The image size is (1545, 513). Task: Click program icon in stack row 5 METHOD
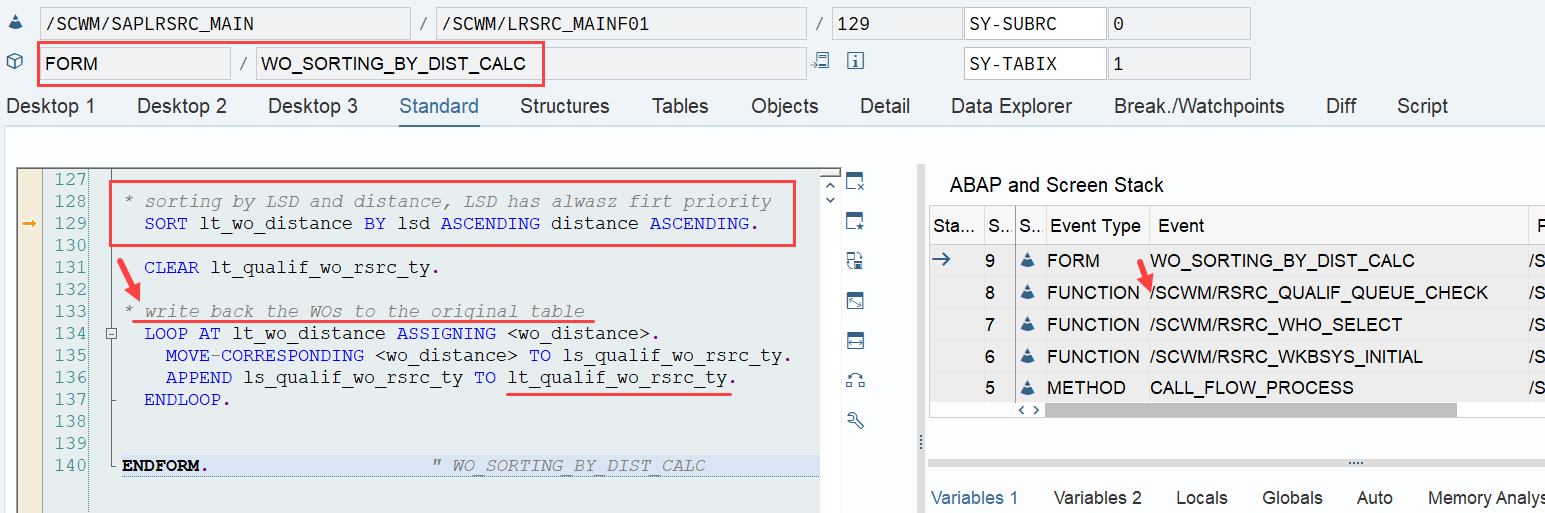coord(1028,387)
